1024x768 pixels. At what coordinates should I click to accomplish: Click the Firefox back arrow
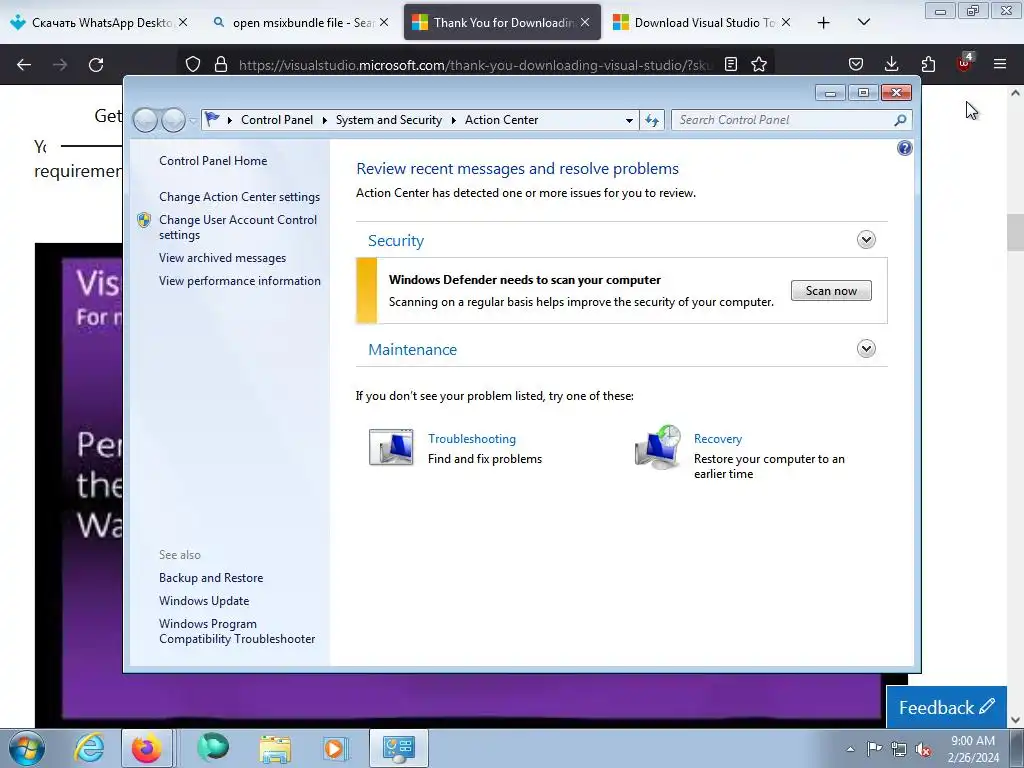coord(24,65)
